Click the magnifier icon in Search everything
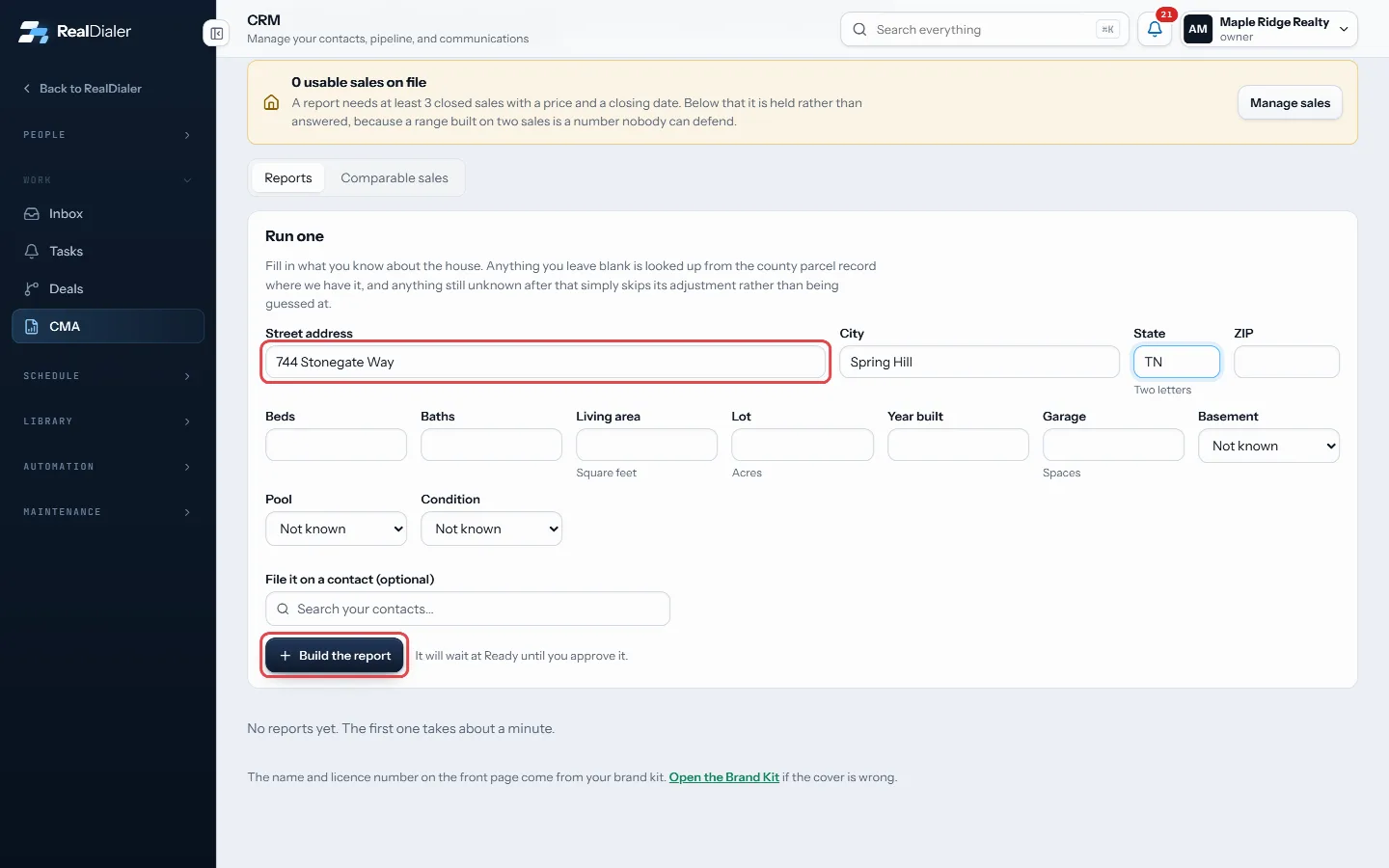This screenshot has width=1389, height=868. 859,30
